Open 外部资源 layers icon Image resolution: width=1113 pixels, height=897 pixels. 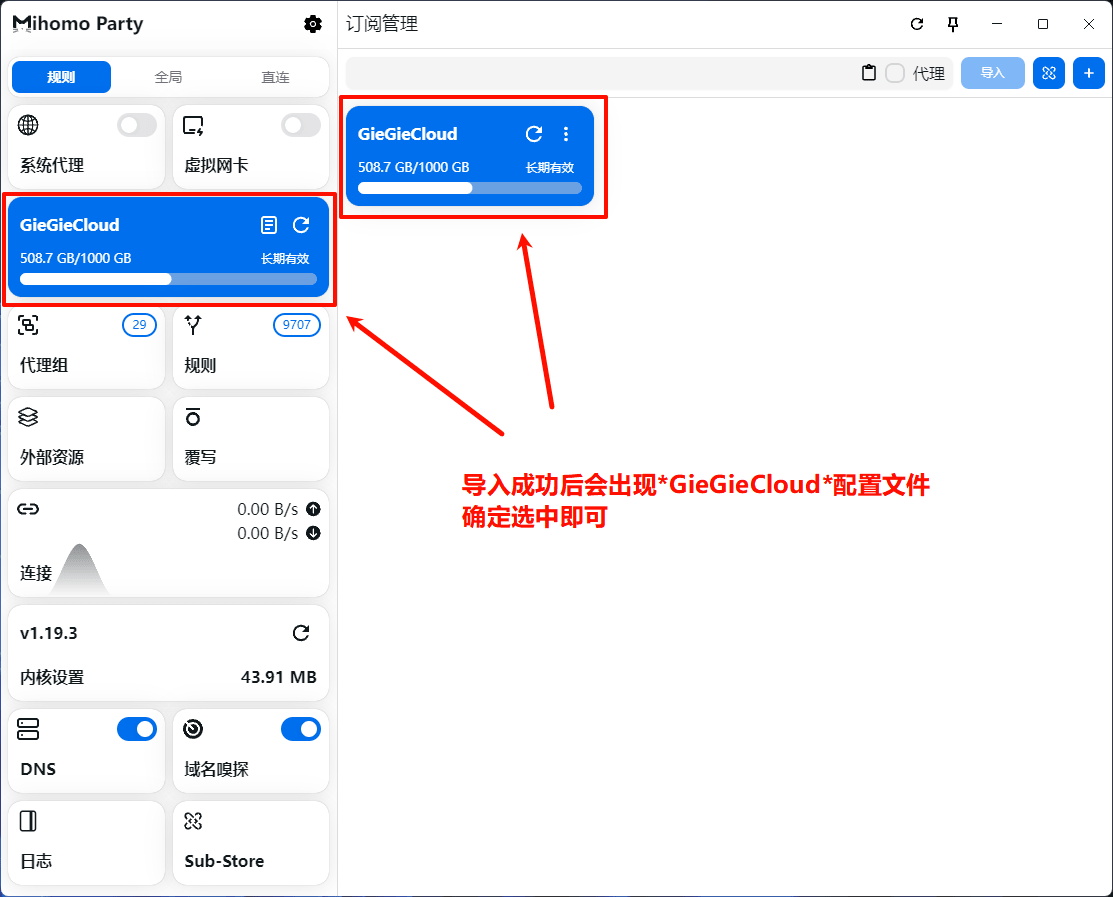[28, 417]
